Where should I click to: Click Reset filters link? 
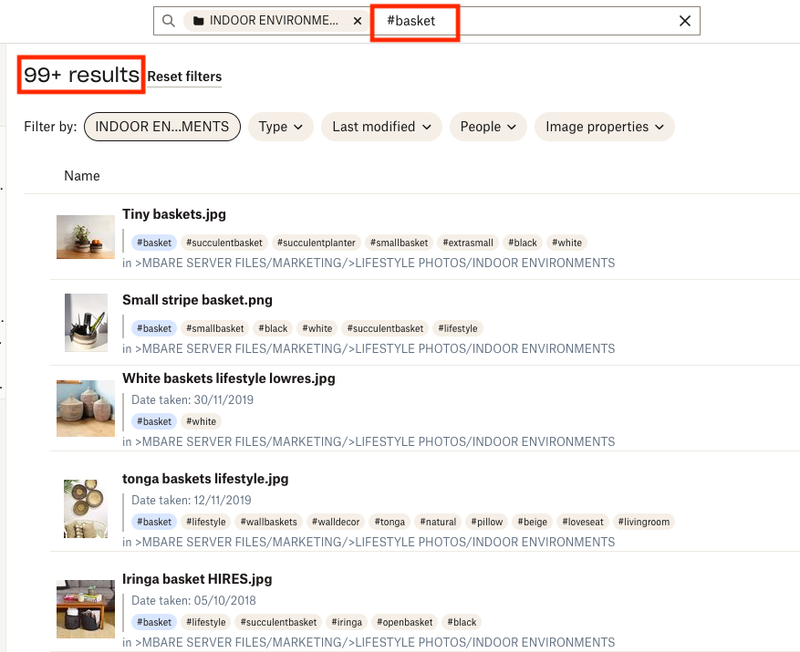point(185,77)
